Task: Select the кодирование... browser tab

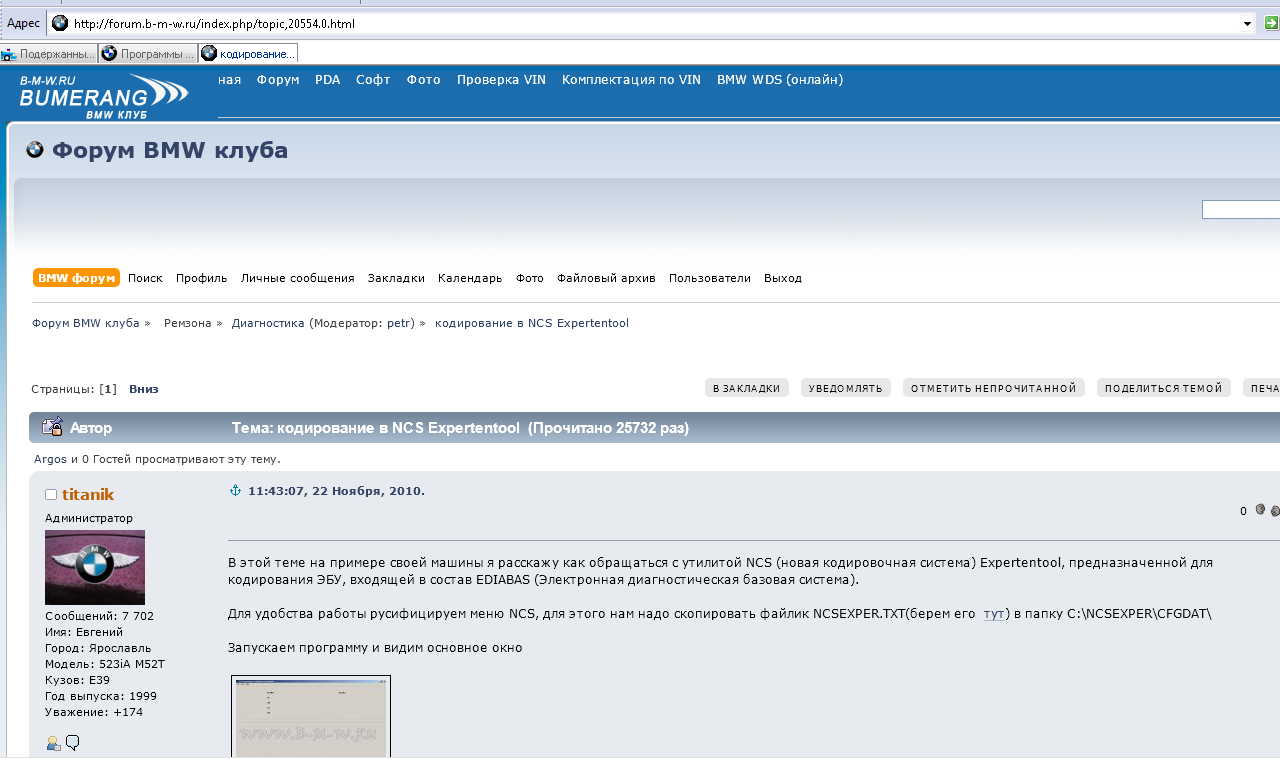Action: click(x=248, y=53)
